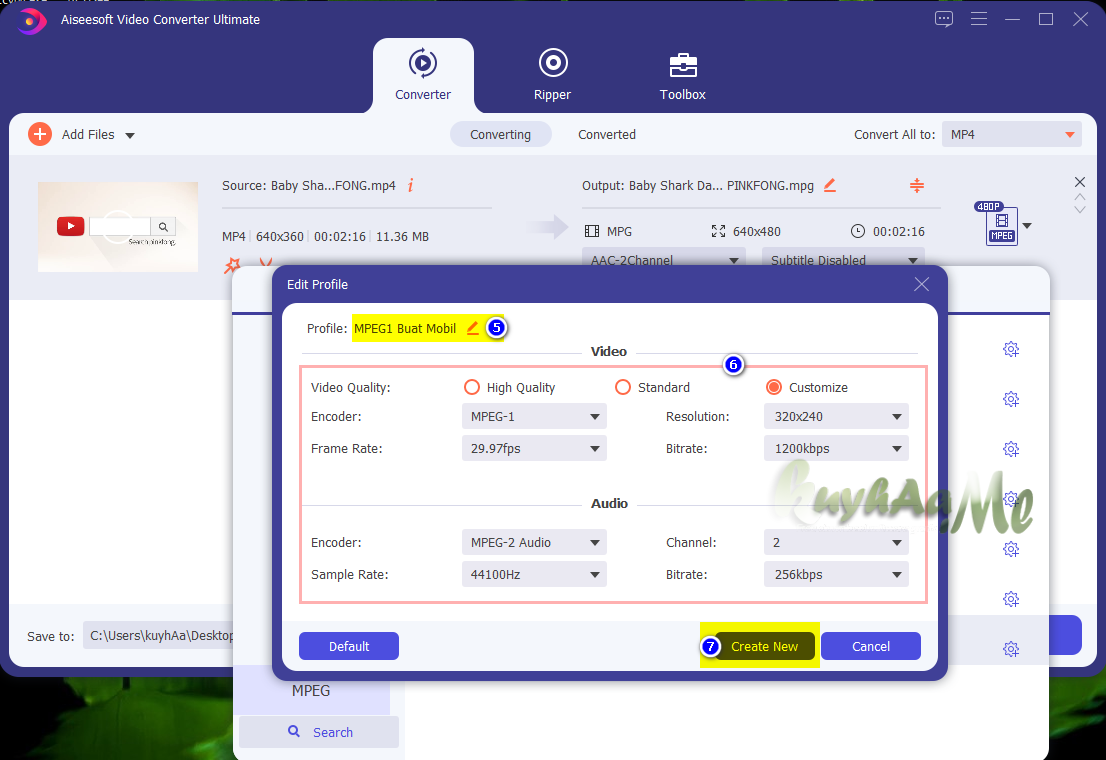Edit profile name with the pencil icon
Viewport: 1106px width, 760px height.
click(x=473, y=328)
